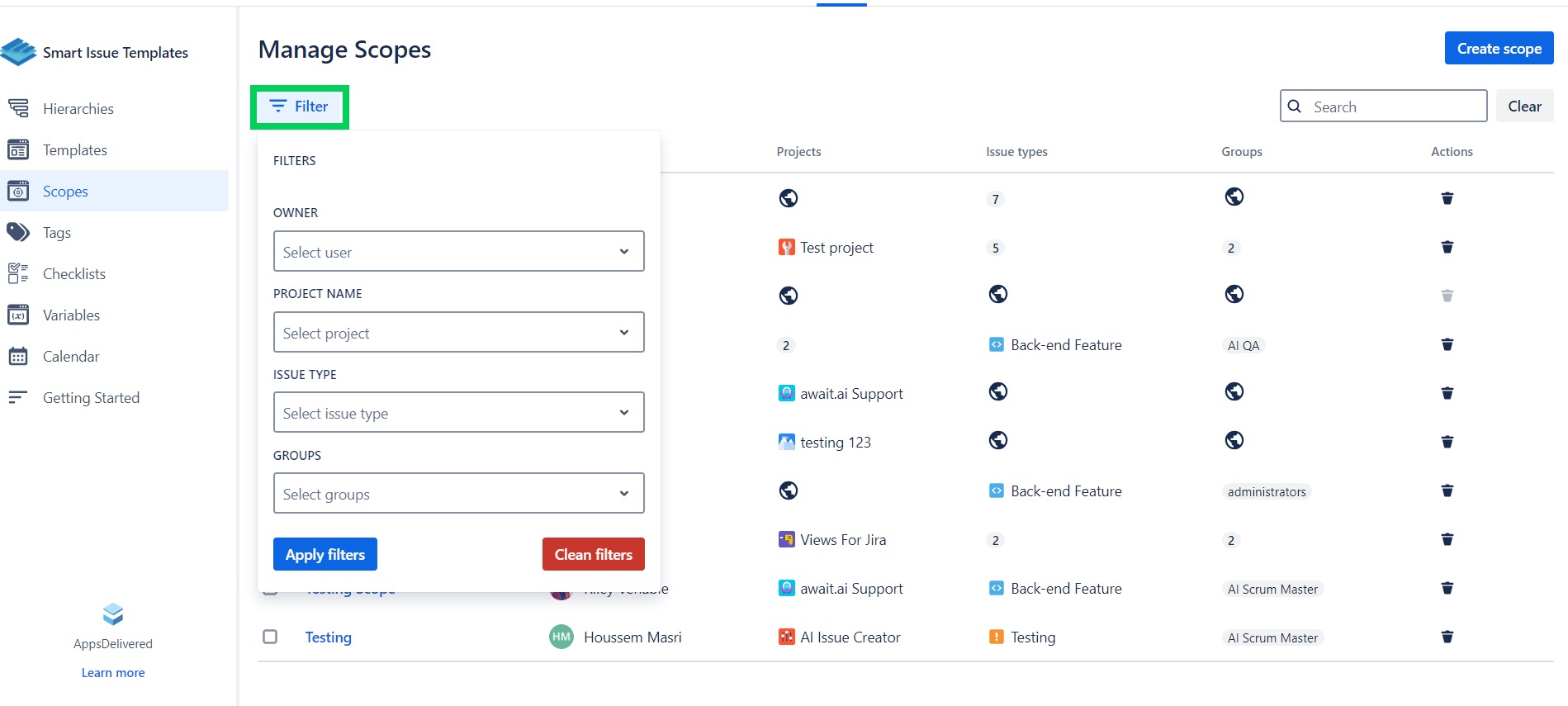Click the Calendar sidebar icon

(18, 356)
